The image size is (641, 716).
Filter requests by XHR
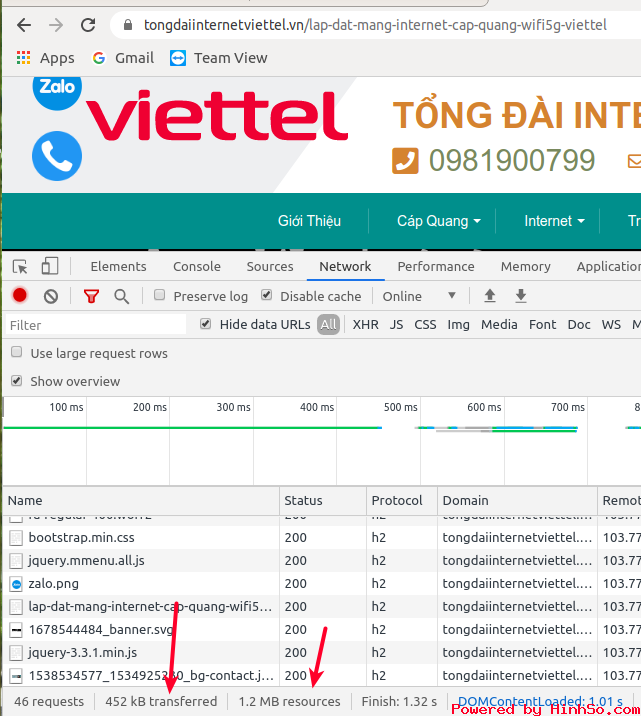click(365, 324)
